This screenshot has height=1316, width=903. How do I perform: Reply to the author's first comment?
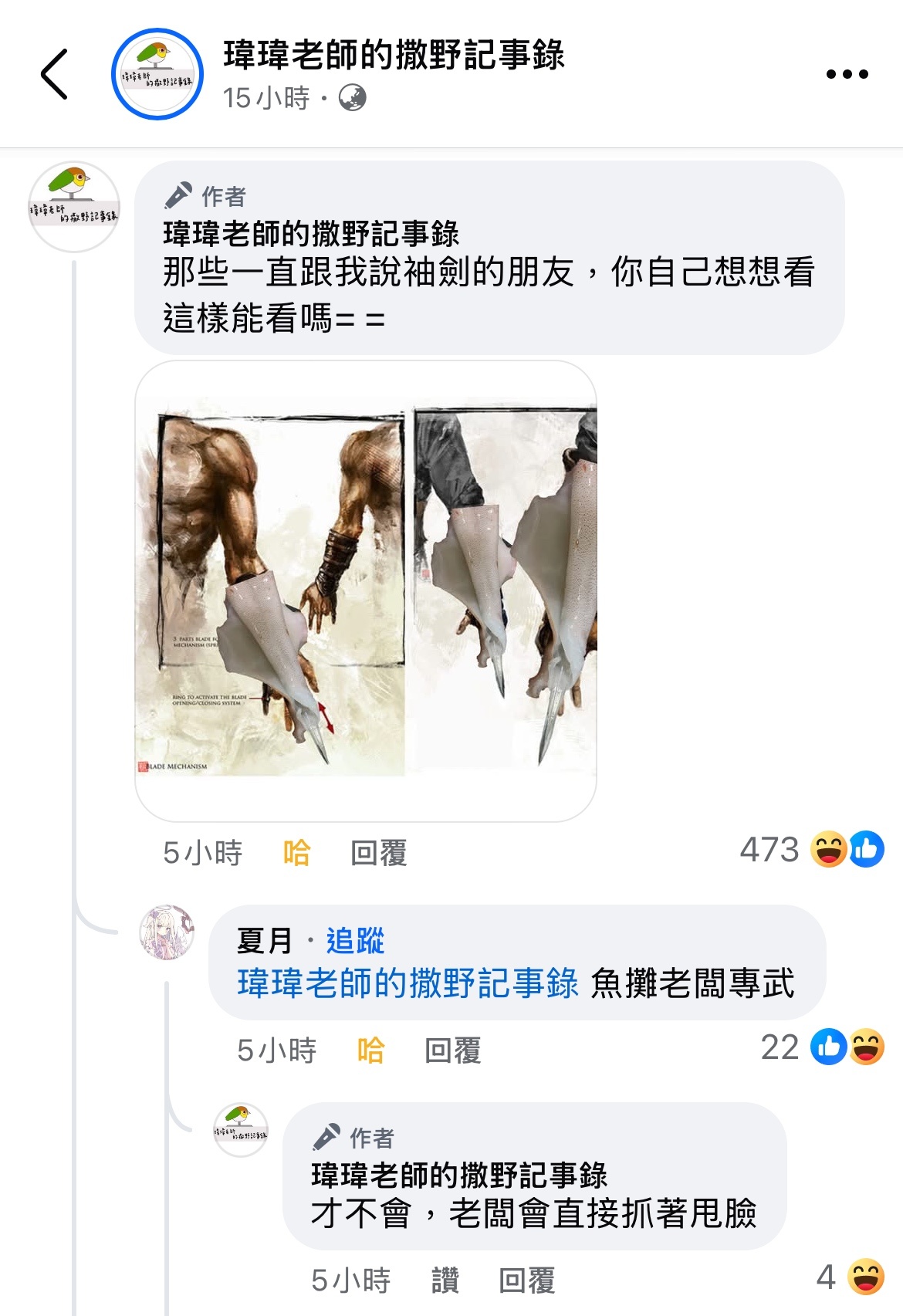[378, 853]
